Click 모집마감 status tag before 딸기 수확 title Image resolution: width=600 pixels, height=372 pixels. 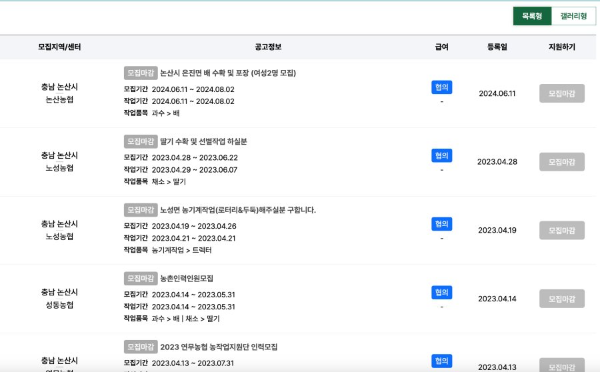[x=140, y=141]
